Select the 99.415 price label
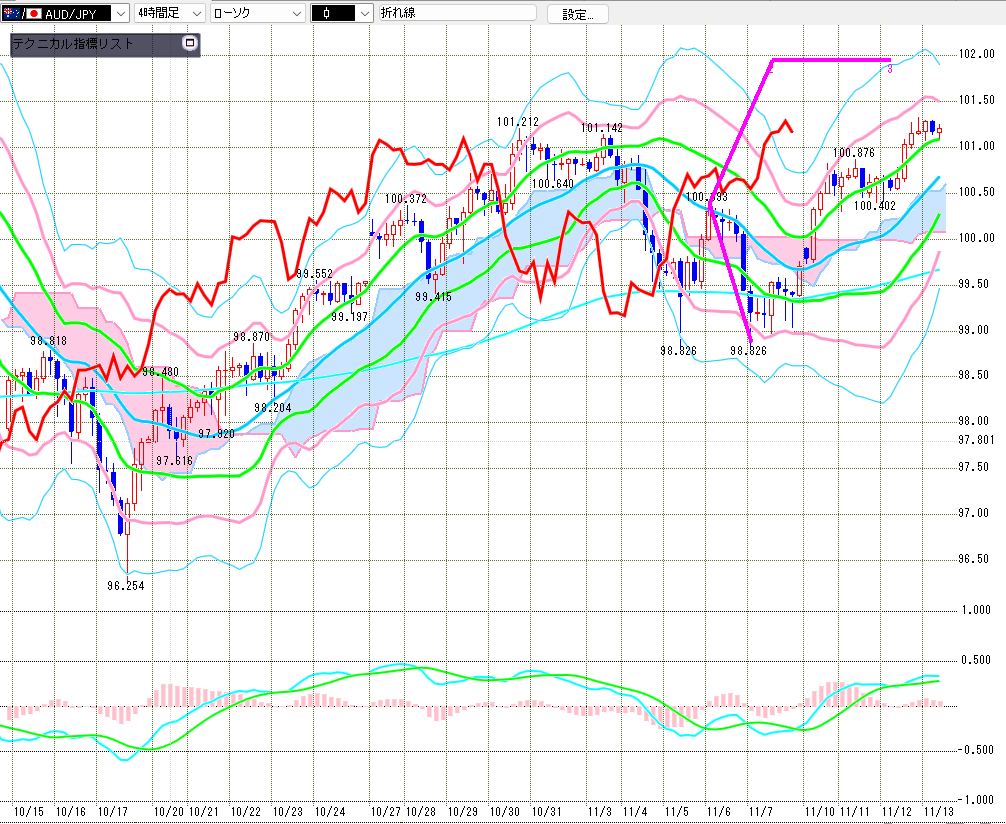Viewport: 1006px width, 824px height. 433,297
